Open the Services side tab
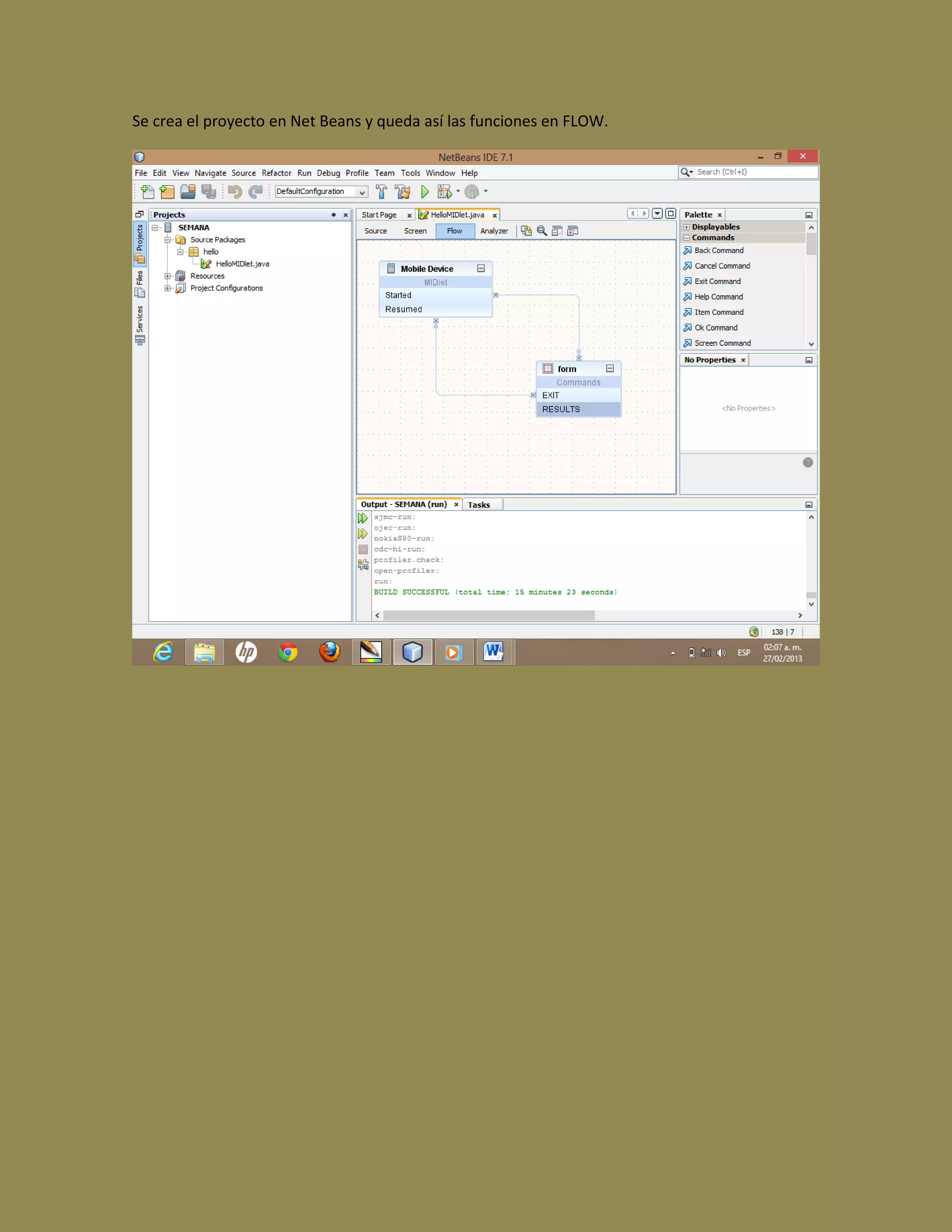Viewport: 952px width, 1232px height. (139, 325)
